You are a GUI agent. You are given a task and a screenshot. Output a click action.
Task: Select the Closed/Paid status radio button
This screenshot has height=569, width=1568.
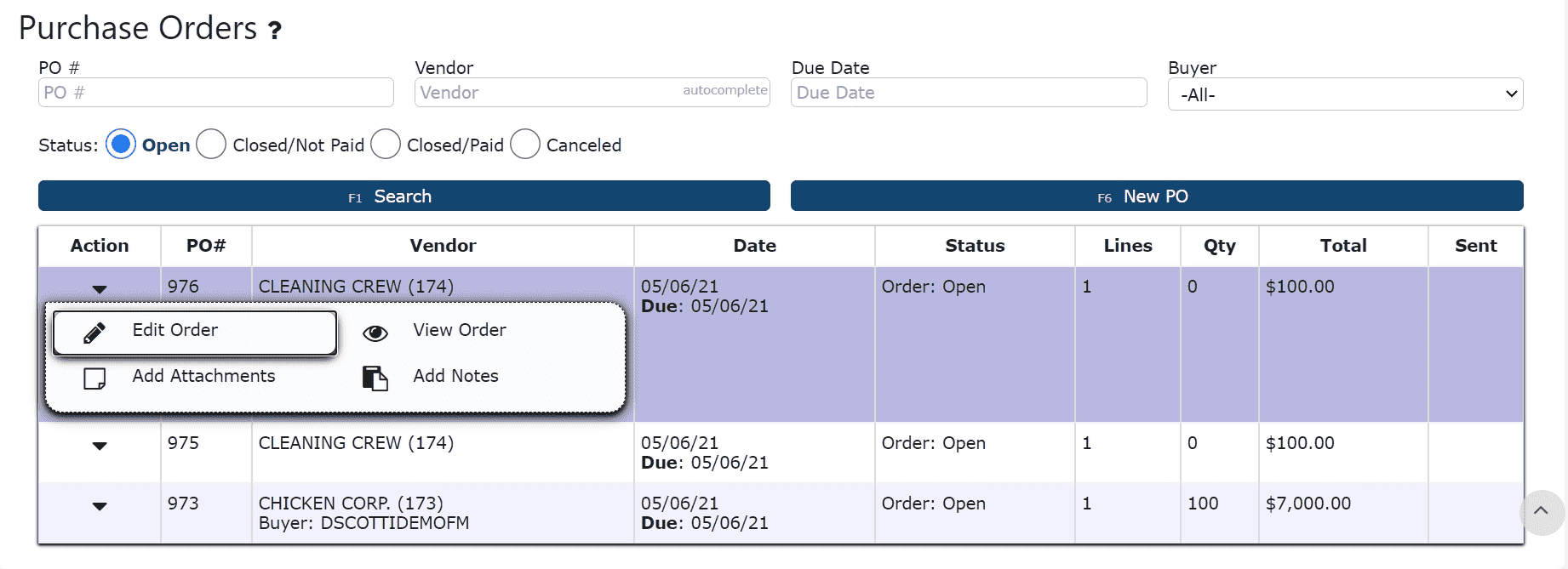click(x=386, y=145)
